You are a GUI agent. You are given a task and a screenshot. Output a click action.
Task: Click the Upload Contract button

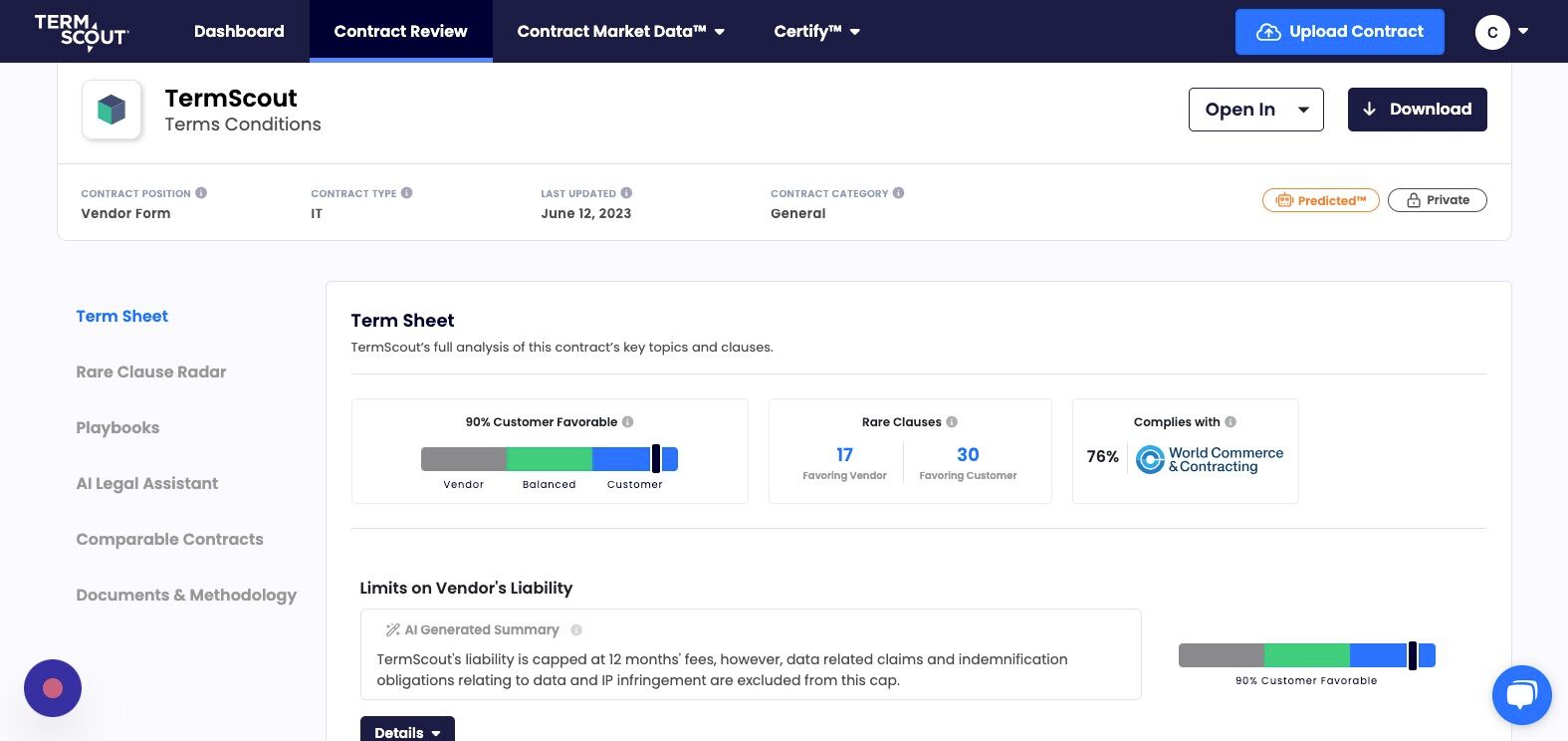point(1339,32)
